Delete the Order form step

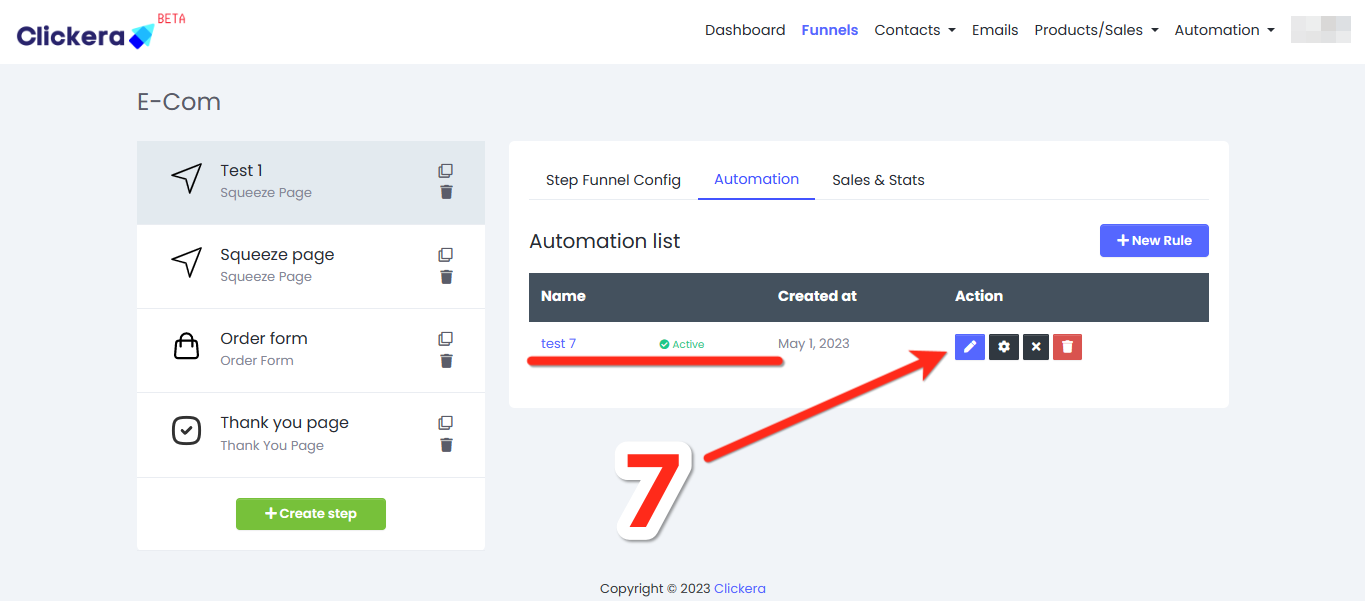pyautogui.click(x=446, y=361)
